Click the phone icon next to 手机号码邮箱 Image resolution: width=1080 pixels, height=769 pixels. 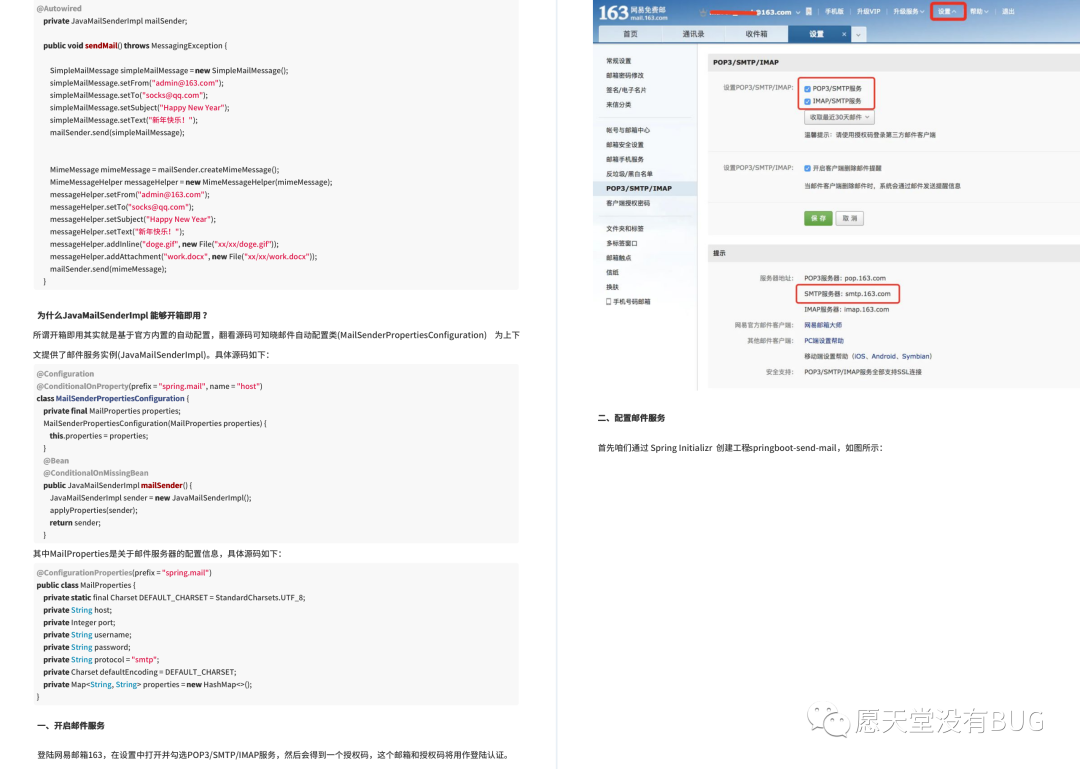coord(608,301)
